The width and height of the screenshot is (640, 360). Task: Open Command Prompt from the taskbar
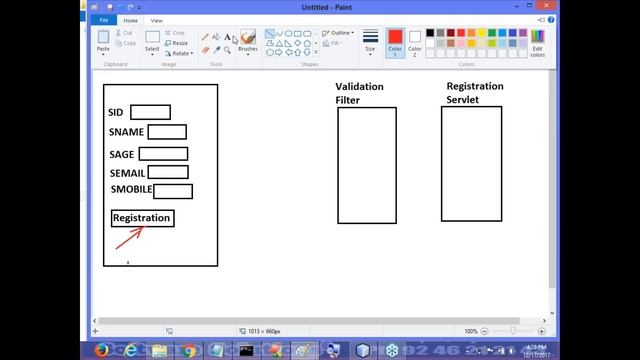[246, 350]
